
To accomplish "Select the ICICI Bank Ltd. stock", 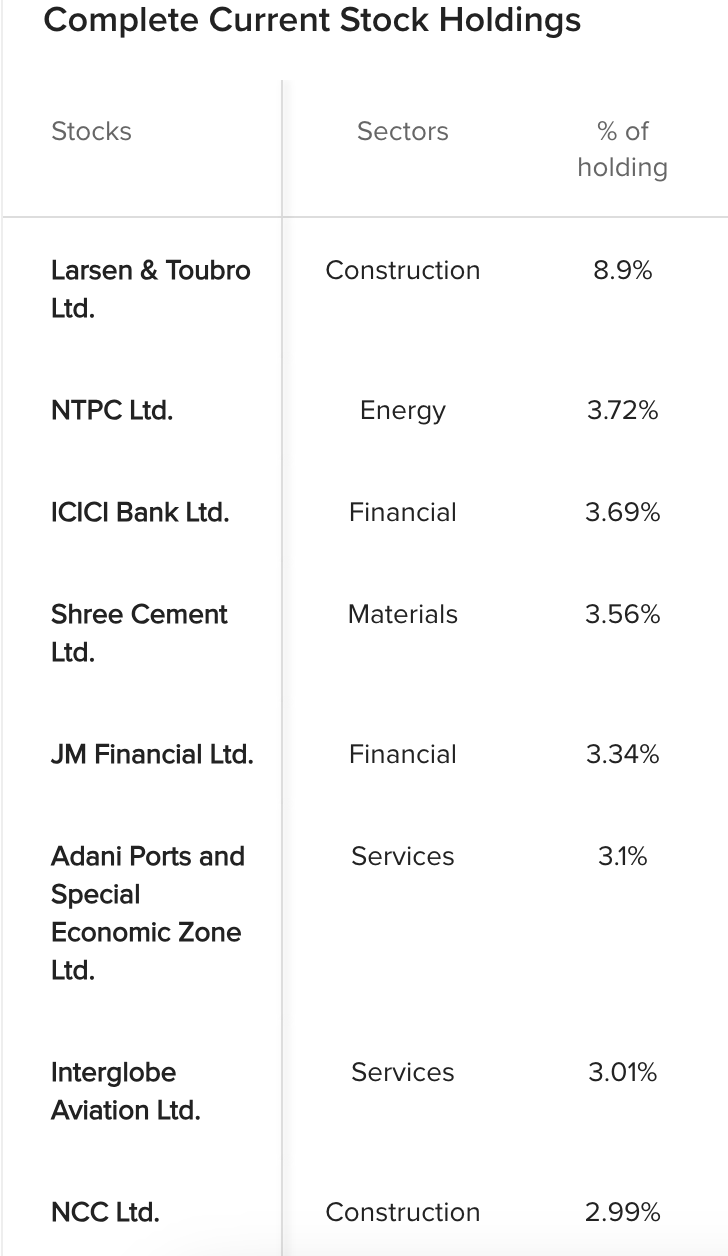I will (x=140, y=512).
